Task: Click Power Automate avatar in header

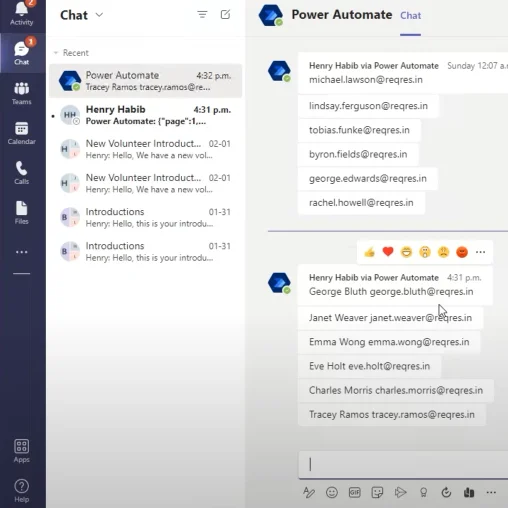Action: (x=271, y=15)
